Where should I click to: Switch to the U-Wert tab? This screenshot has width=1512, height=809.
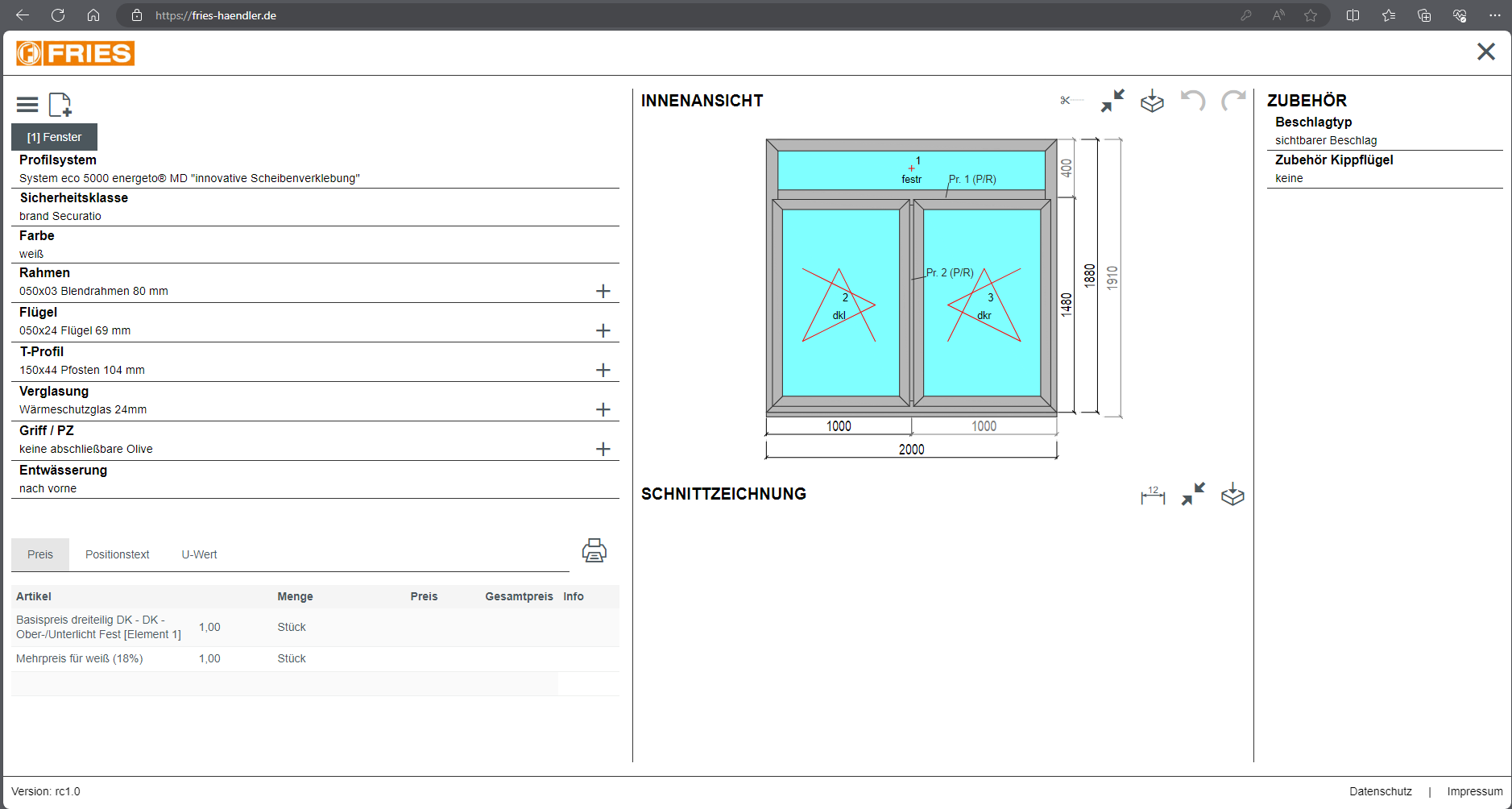[x=199, y=554]
